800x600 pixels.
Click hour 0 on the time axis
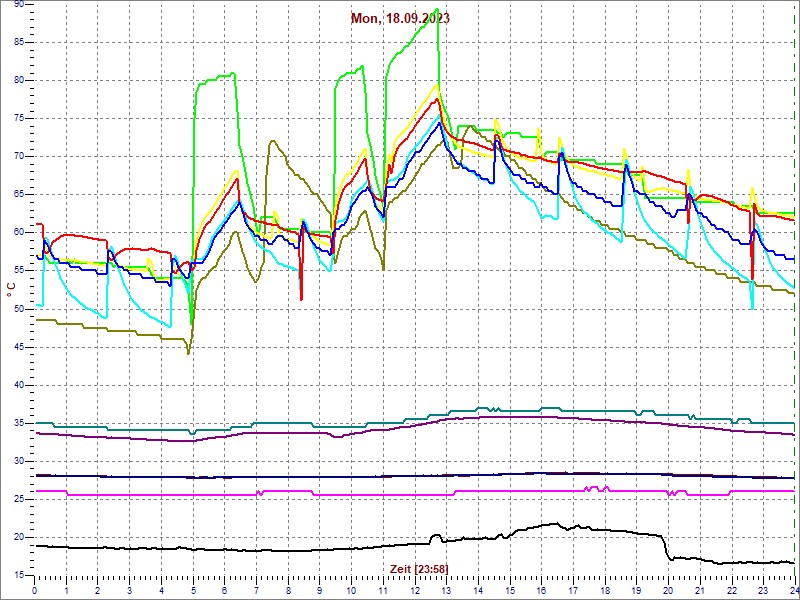(x=34, y=590)
